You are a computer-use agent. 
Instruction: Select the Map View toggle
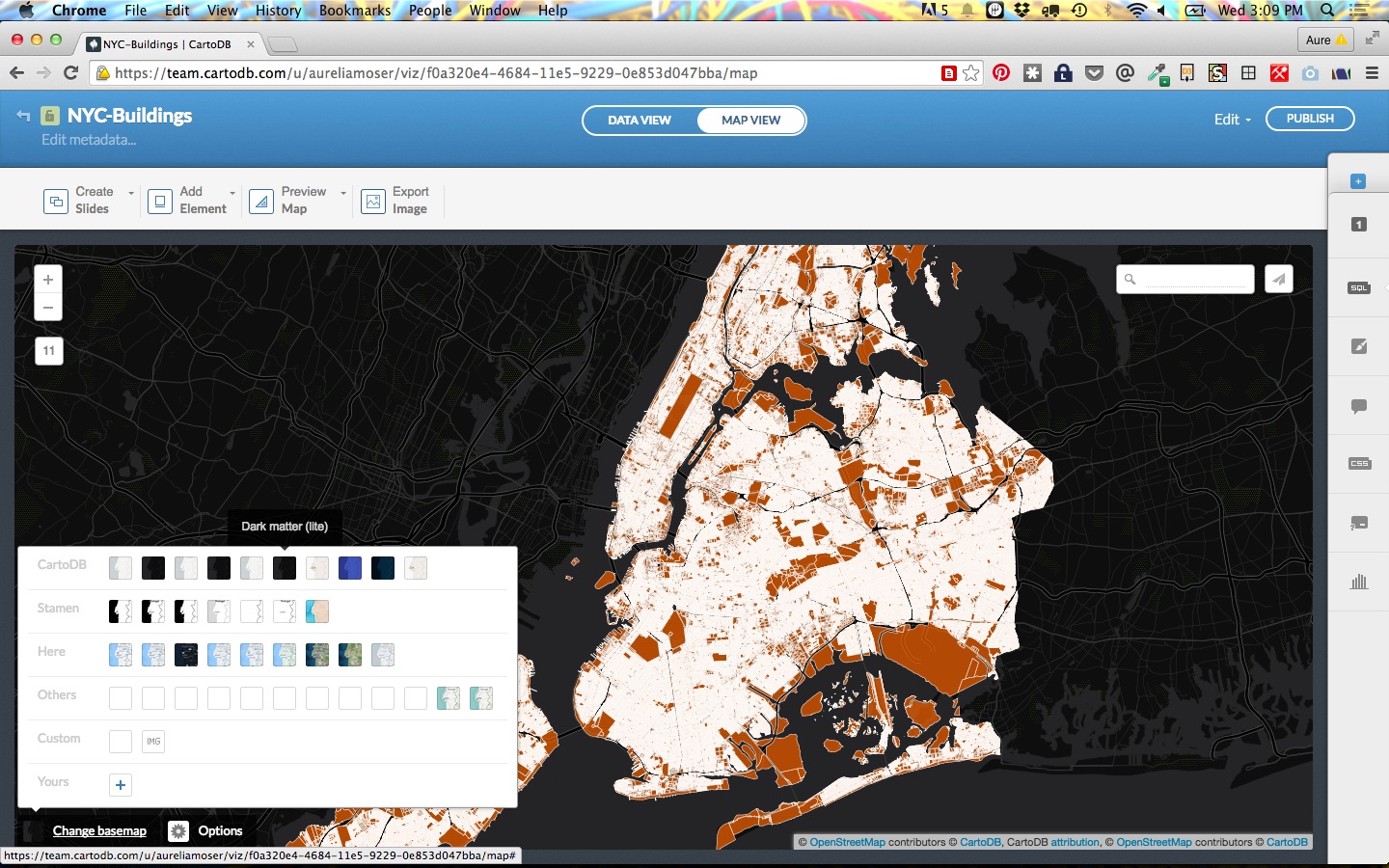pos(750,121)
